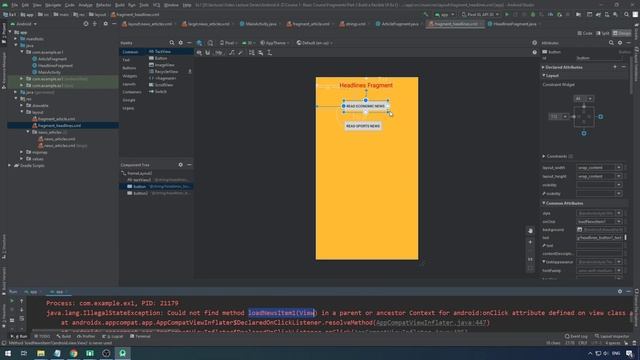The width and height of the screenshot is (640, 360).
Task: Click right constraint anchor circle in widget
Action: click(600, 117)
